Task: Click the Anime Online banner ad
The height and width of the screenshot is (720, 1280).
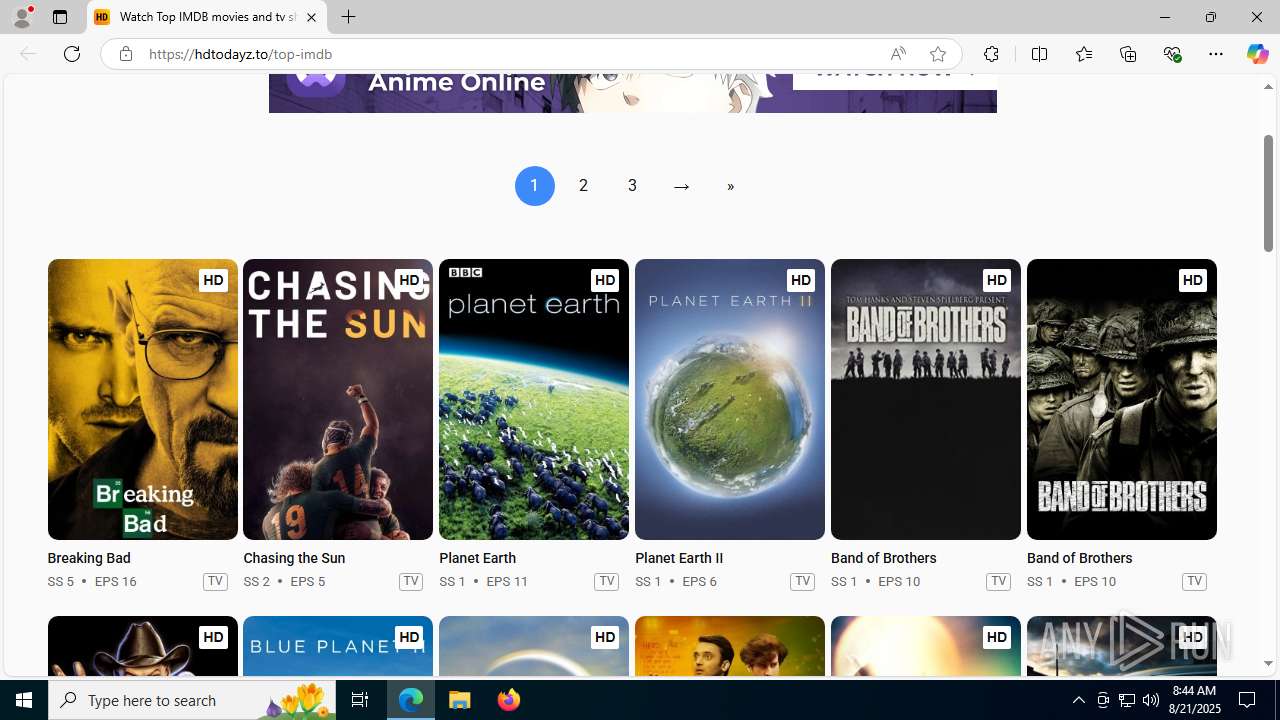Action: pyautogui.click(x=632, y=93)
